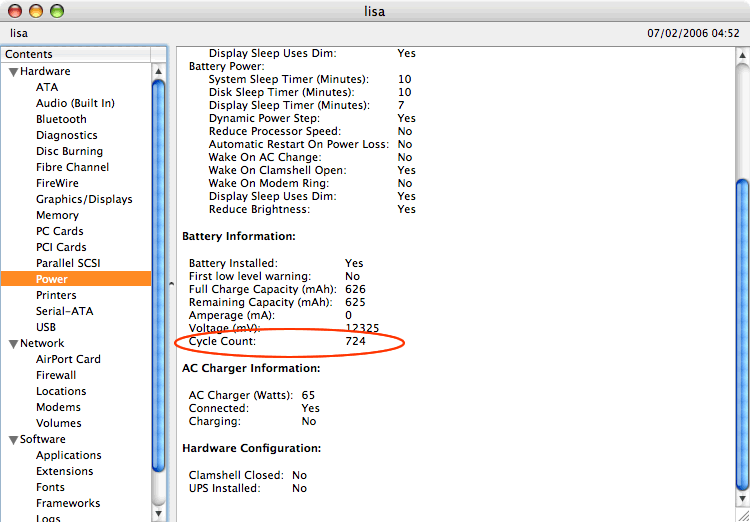750x522 pixels.
Task: Open the Modems entry
Action: pos(58,407)
